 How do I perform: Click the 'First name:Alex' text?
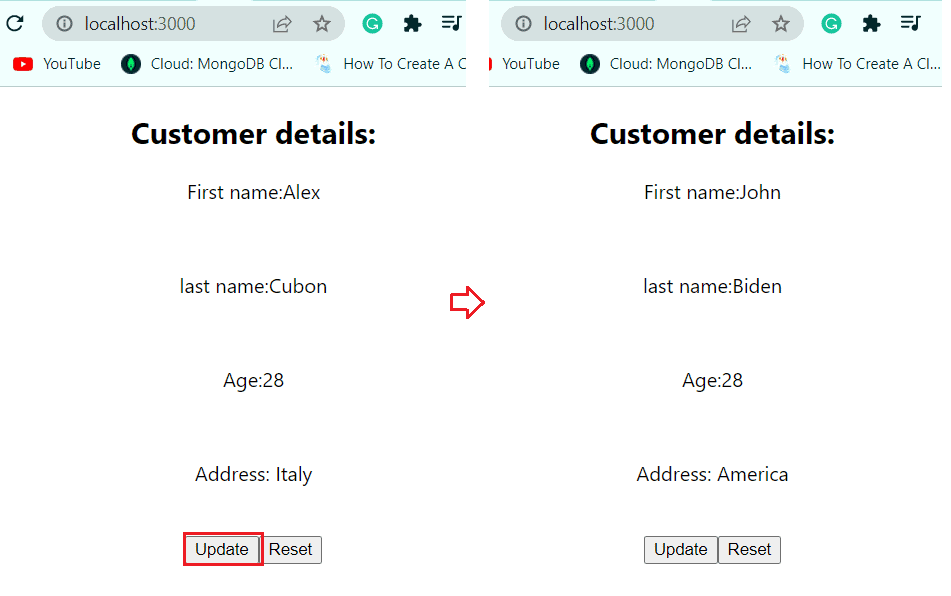tap(254, 192)
